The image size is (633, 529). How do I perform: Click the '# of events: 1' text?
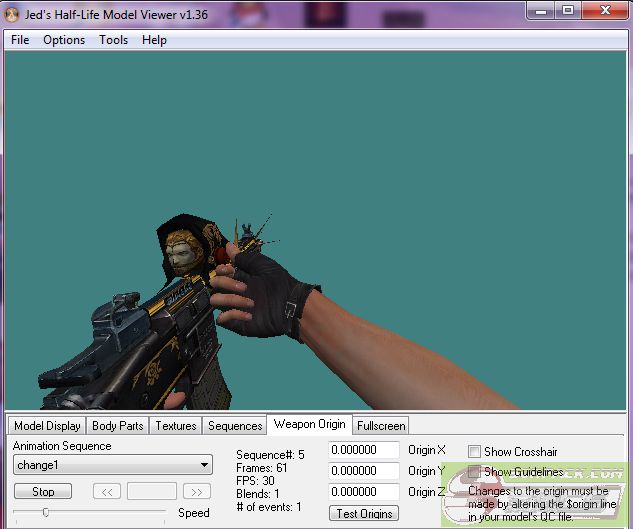coord(269,507)
